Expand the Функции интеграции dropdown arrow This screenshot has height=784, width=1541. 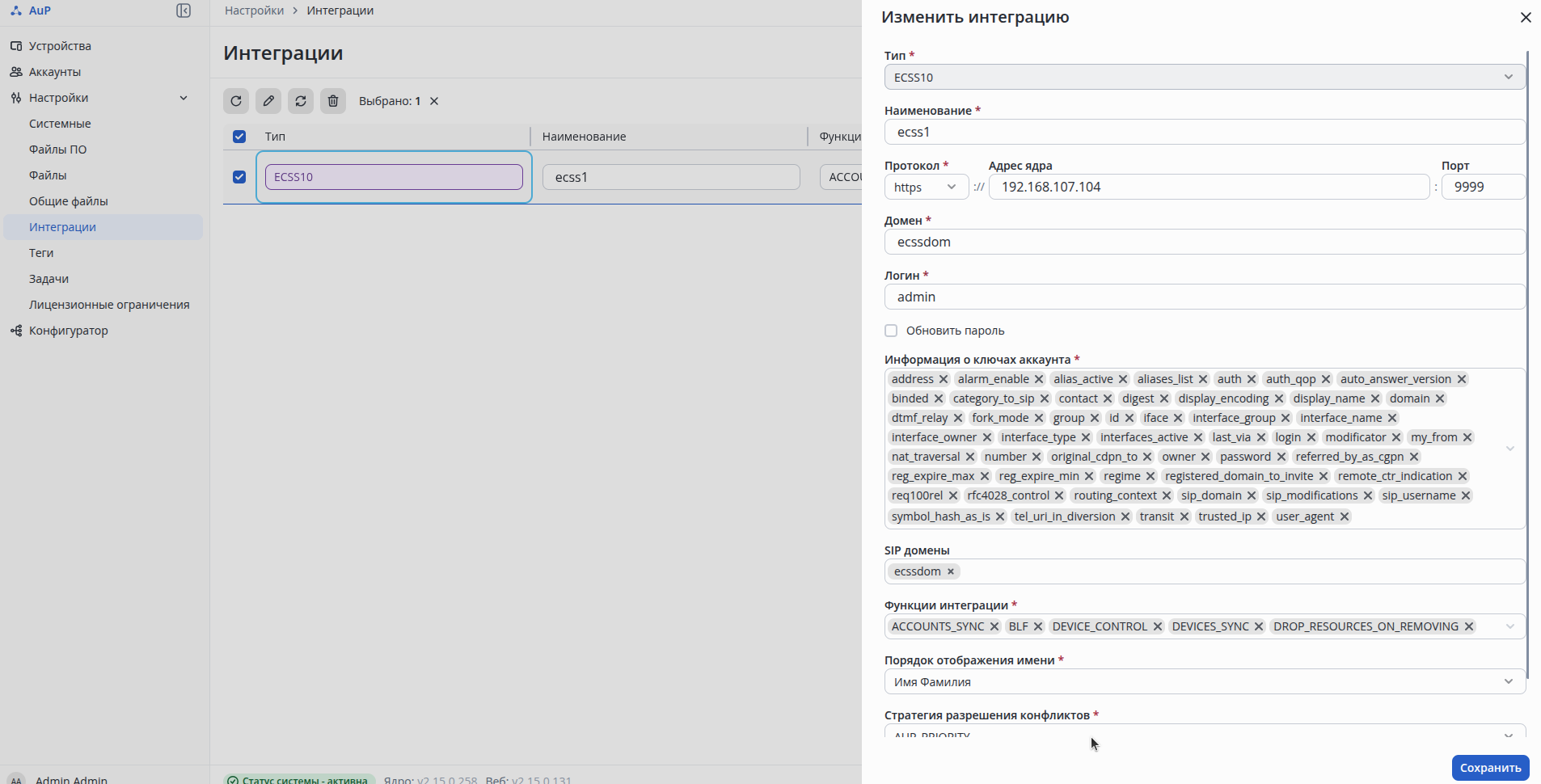(x=1509, y=626)
